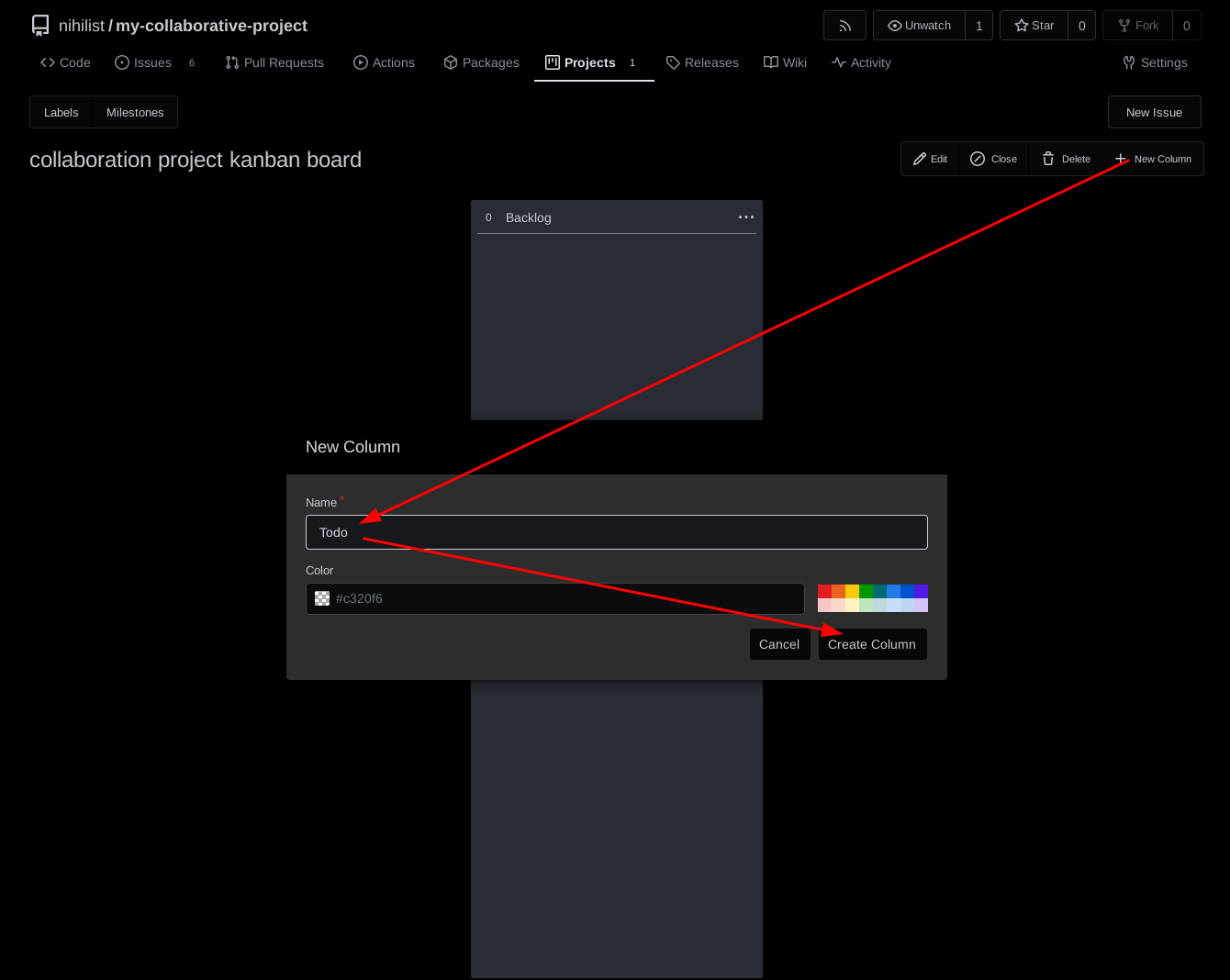1230x980 pixels.
Task: Toggle Unwatch for this repository
Action: tap(919, 26)
